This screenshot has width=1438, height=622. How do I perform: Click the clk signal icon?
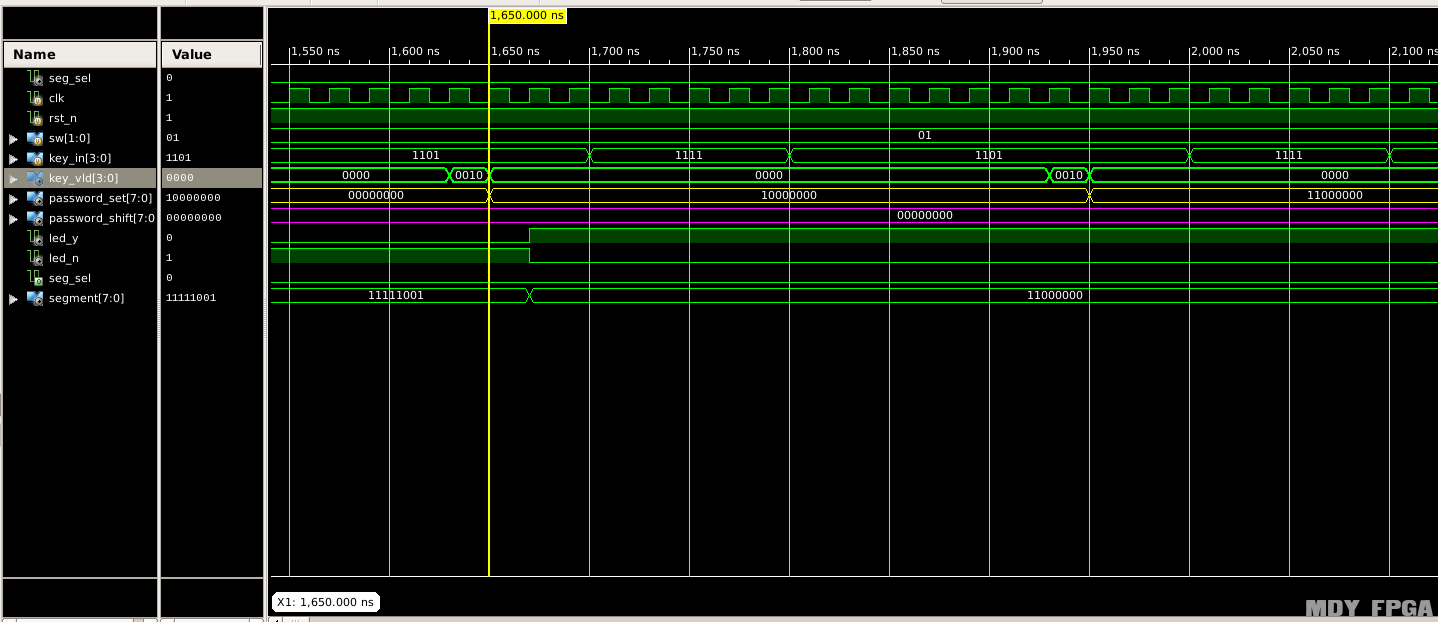[35, 98]
